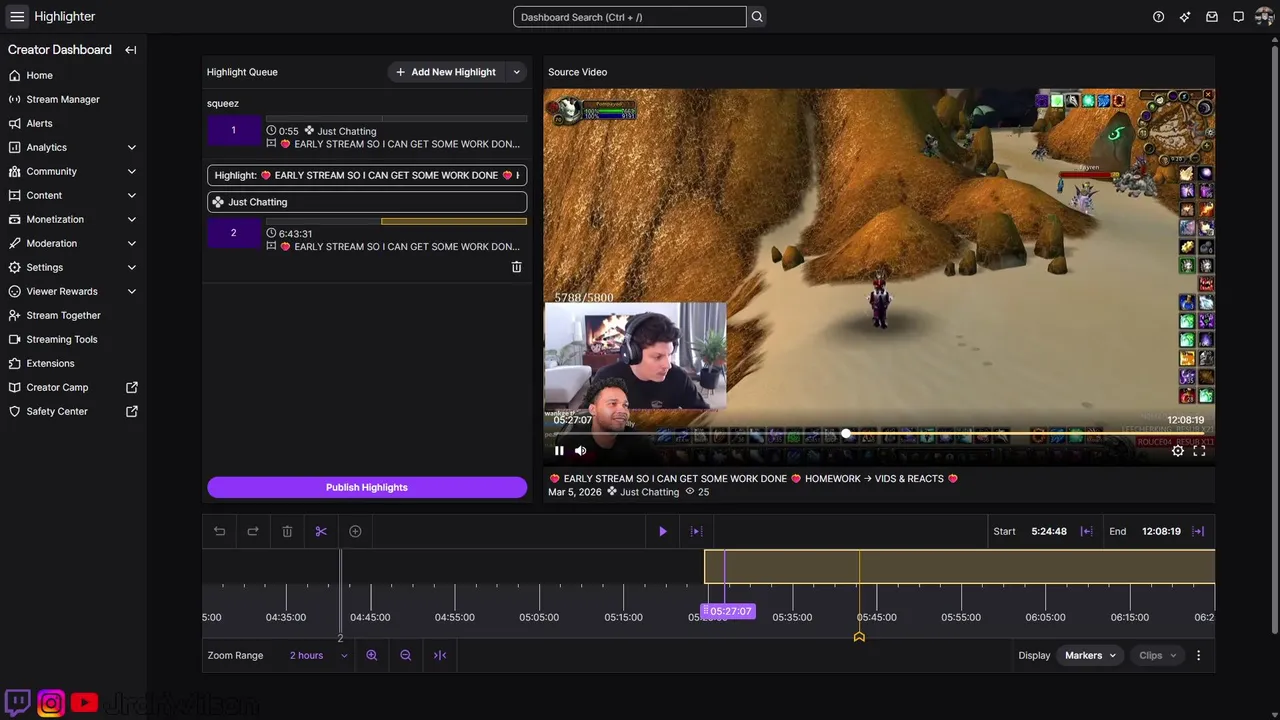Pause the source video
The image size is (1280, 720).
[x=559, y=451]
